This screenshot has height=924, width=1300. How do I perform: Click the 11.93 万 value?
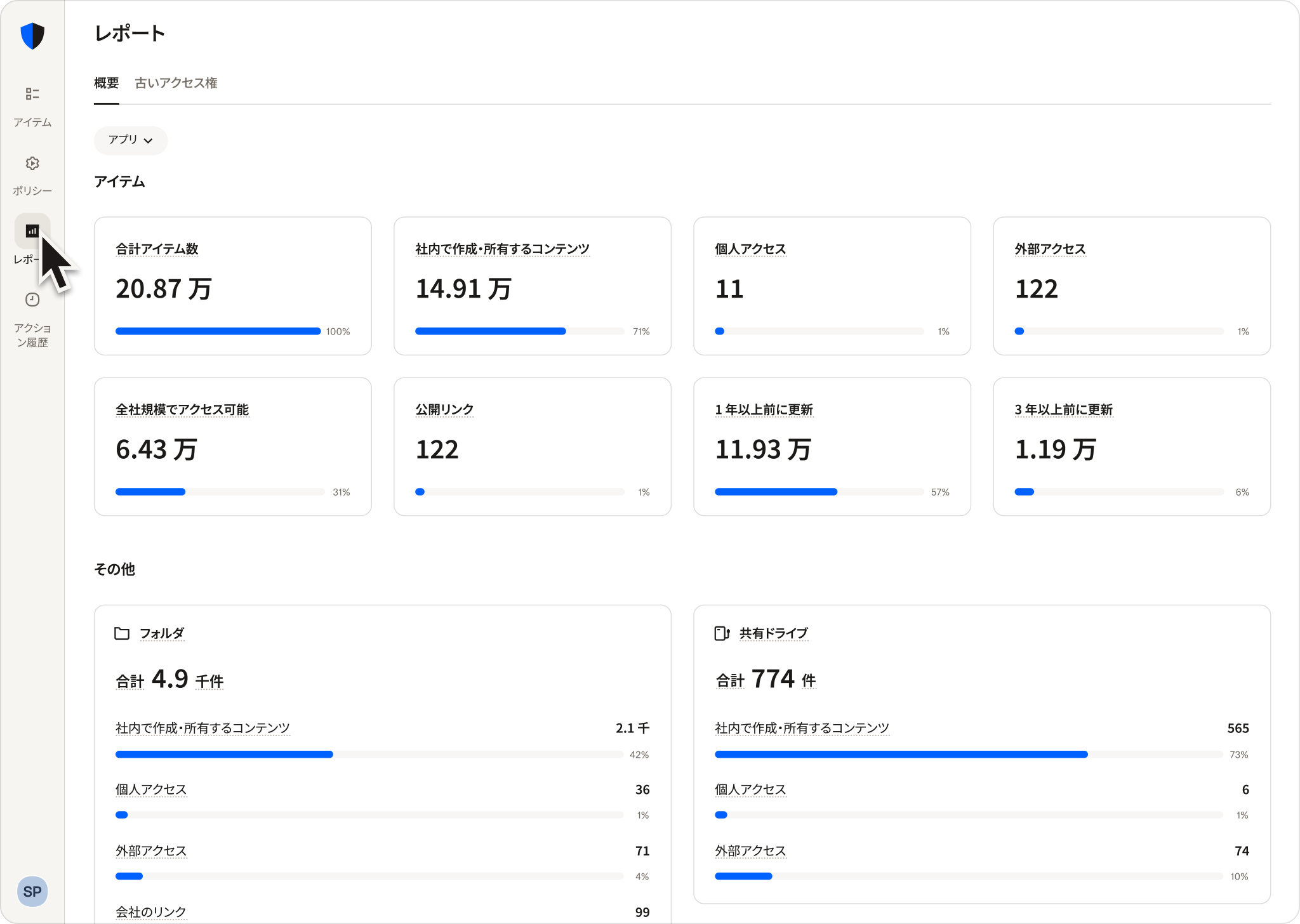point(763,450)
